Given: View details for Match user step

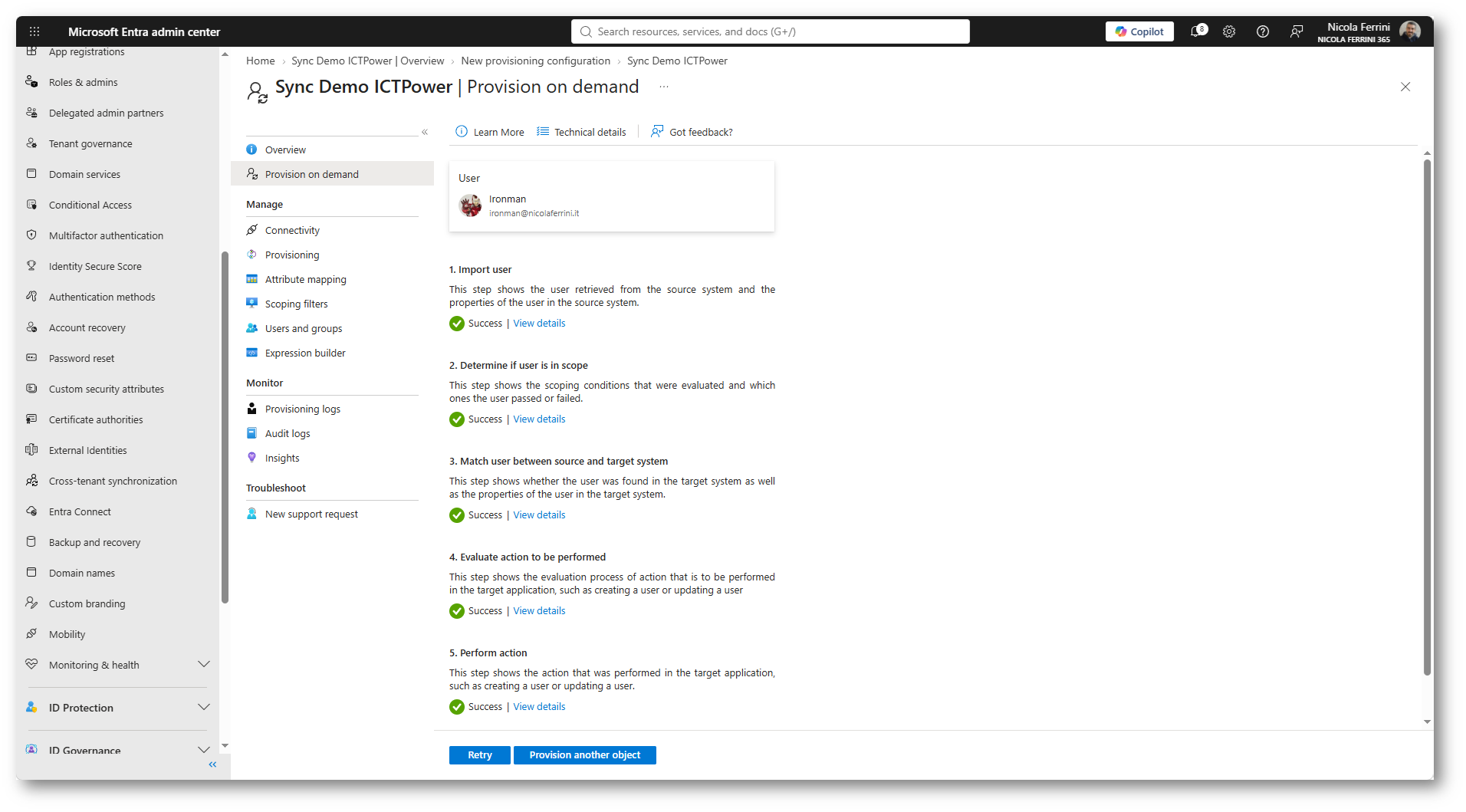Looking at the screenshot, I should [539, 515].
